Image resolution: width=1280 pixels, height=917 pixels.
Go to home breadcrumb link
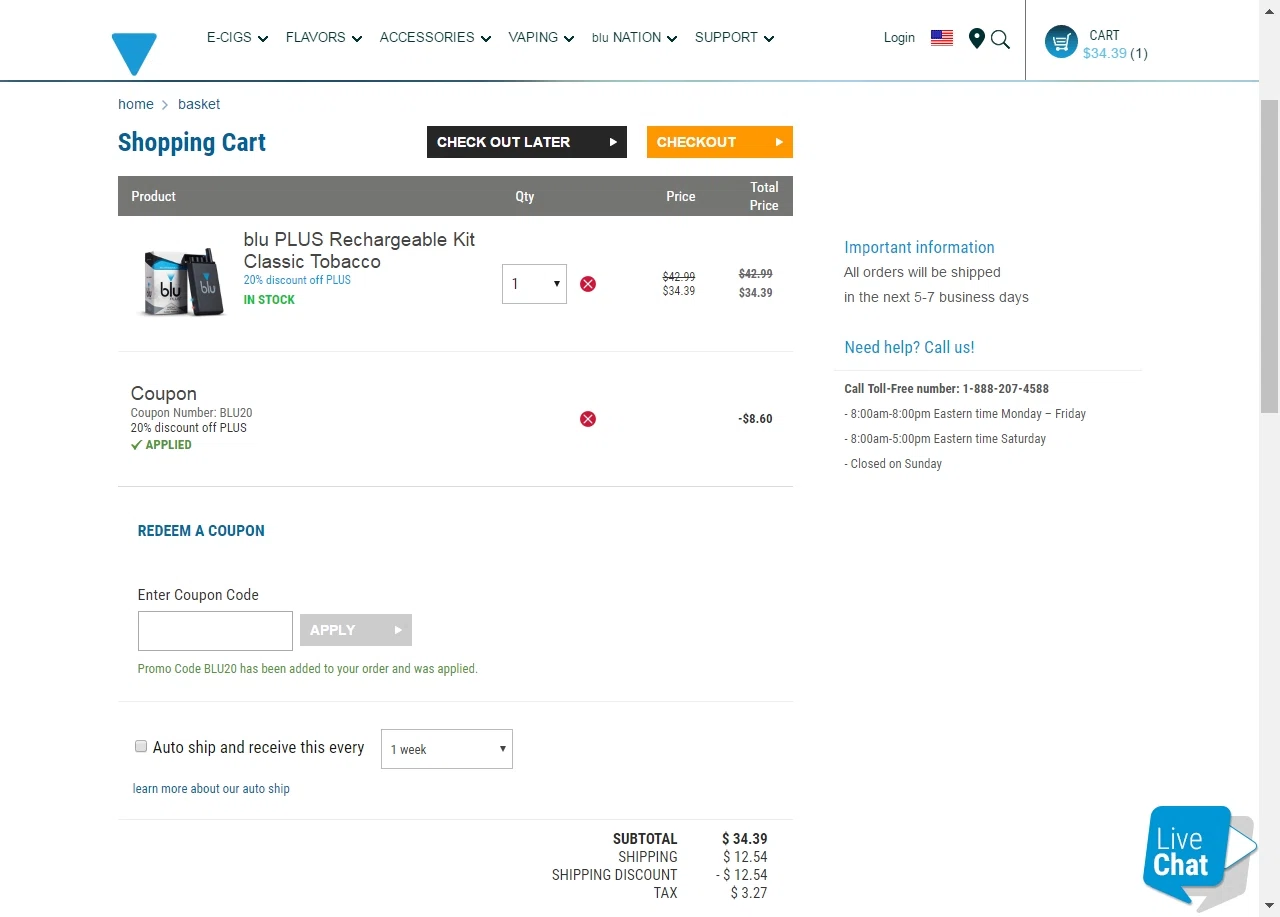(136, 104)
